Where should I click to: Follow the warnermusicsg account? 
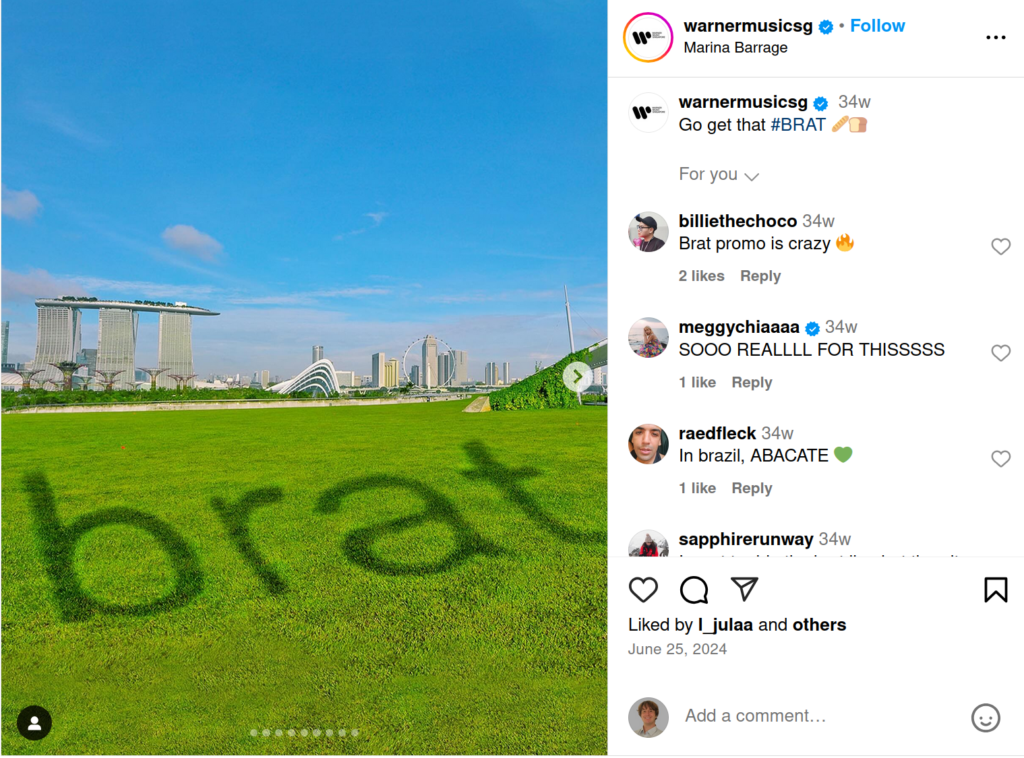pos(877,26)
